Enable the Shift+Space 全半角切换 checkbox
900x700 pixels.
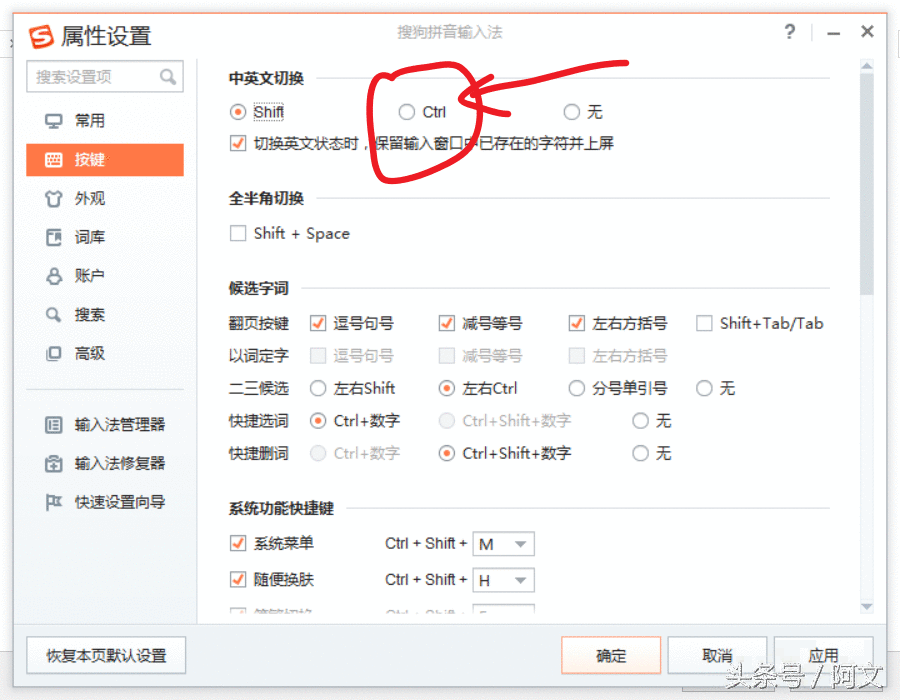(237, 233)
